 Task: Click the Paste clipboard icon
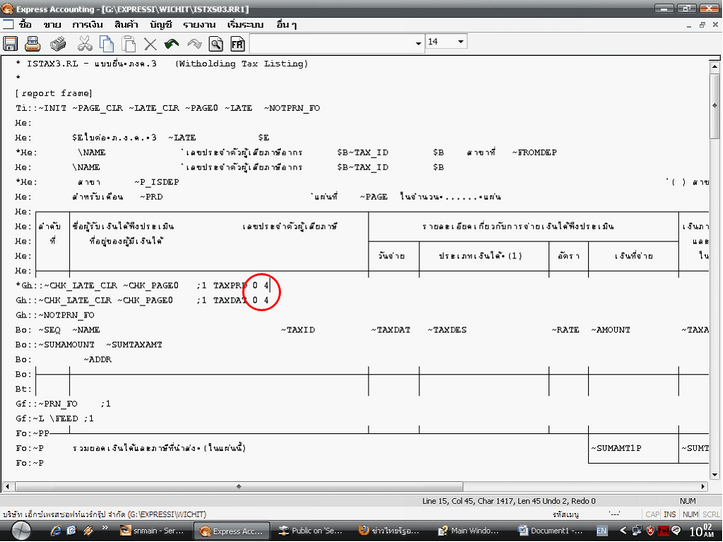click(x=128, y=44)
